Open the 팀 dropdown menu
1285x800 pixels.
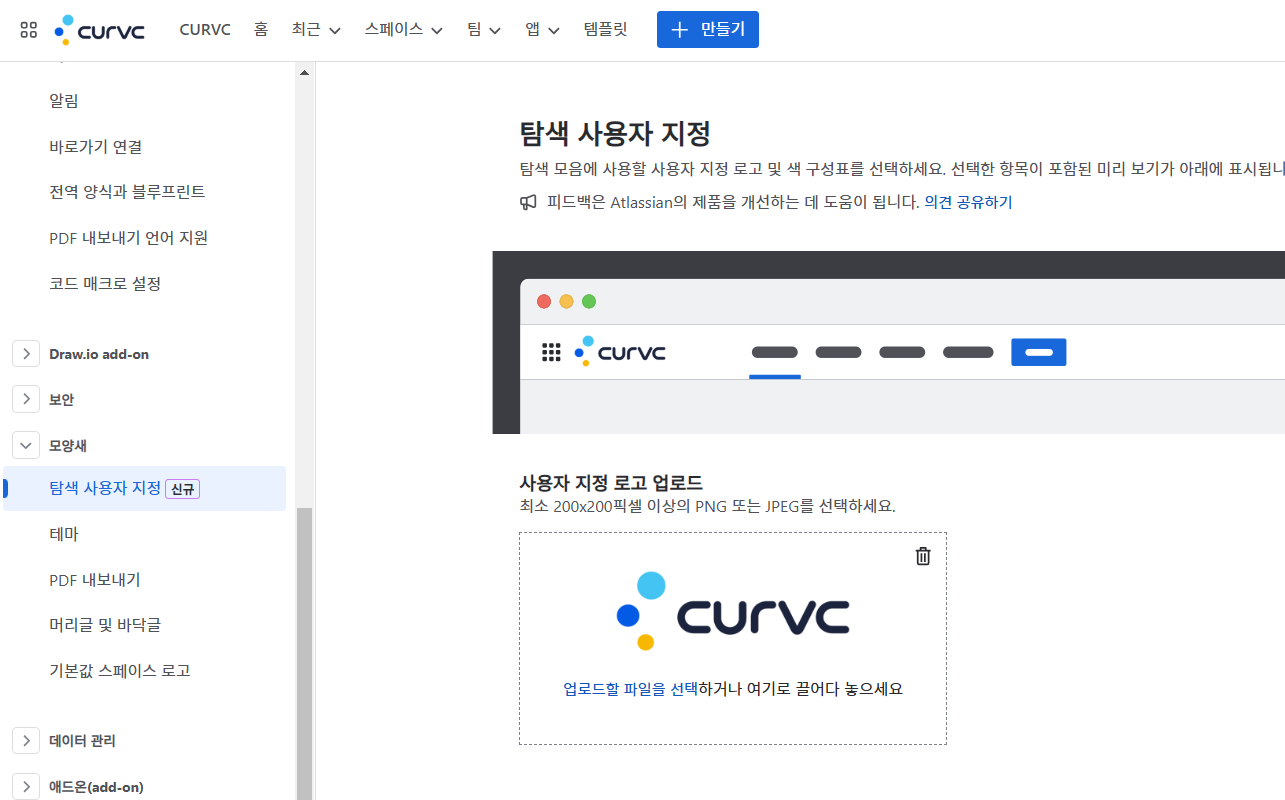point(484,30)
